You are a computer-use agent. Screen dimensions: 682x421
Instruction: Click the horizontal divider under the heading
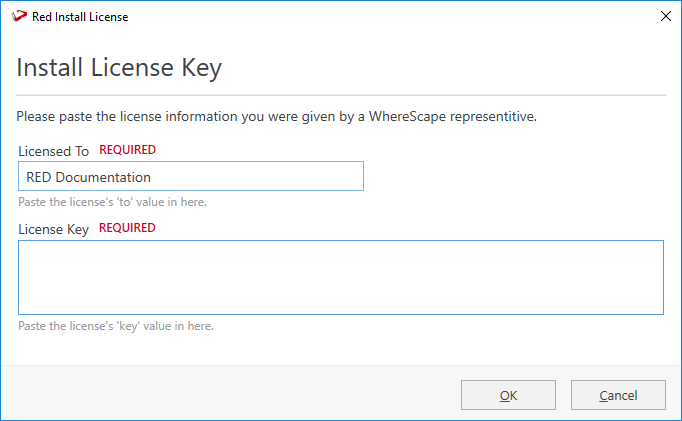click(x=340, y=95)
